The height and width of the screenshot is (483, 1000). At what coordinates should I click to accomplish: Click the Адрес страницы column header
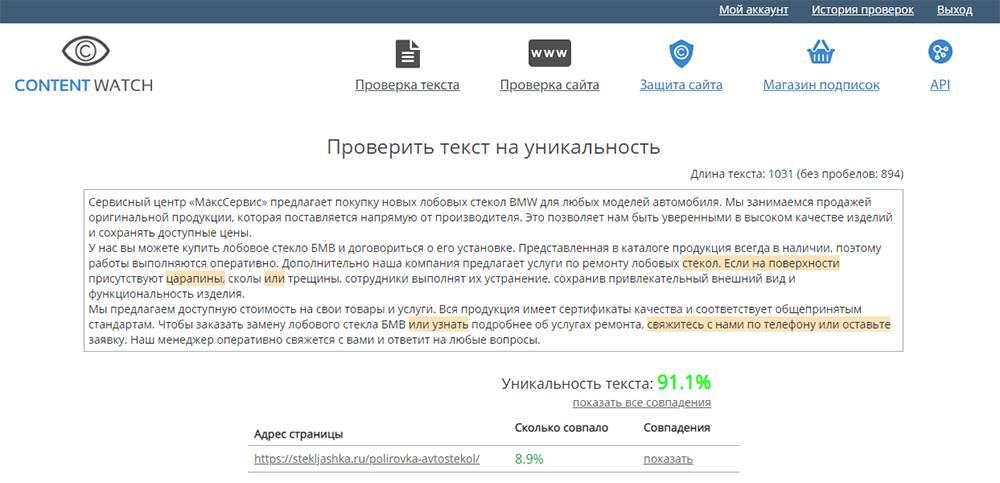point(298,435)
